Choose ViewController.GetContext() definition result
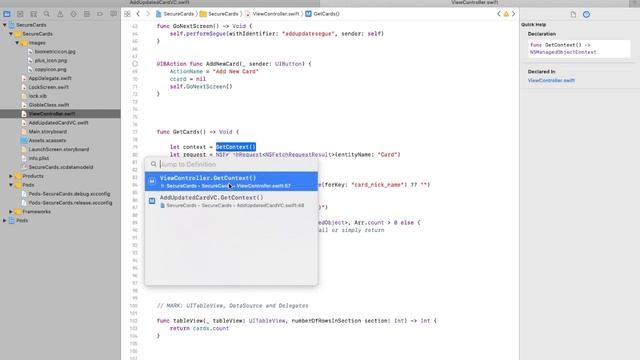This screenshot has height=360, width=640. pos(231,181)
